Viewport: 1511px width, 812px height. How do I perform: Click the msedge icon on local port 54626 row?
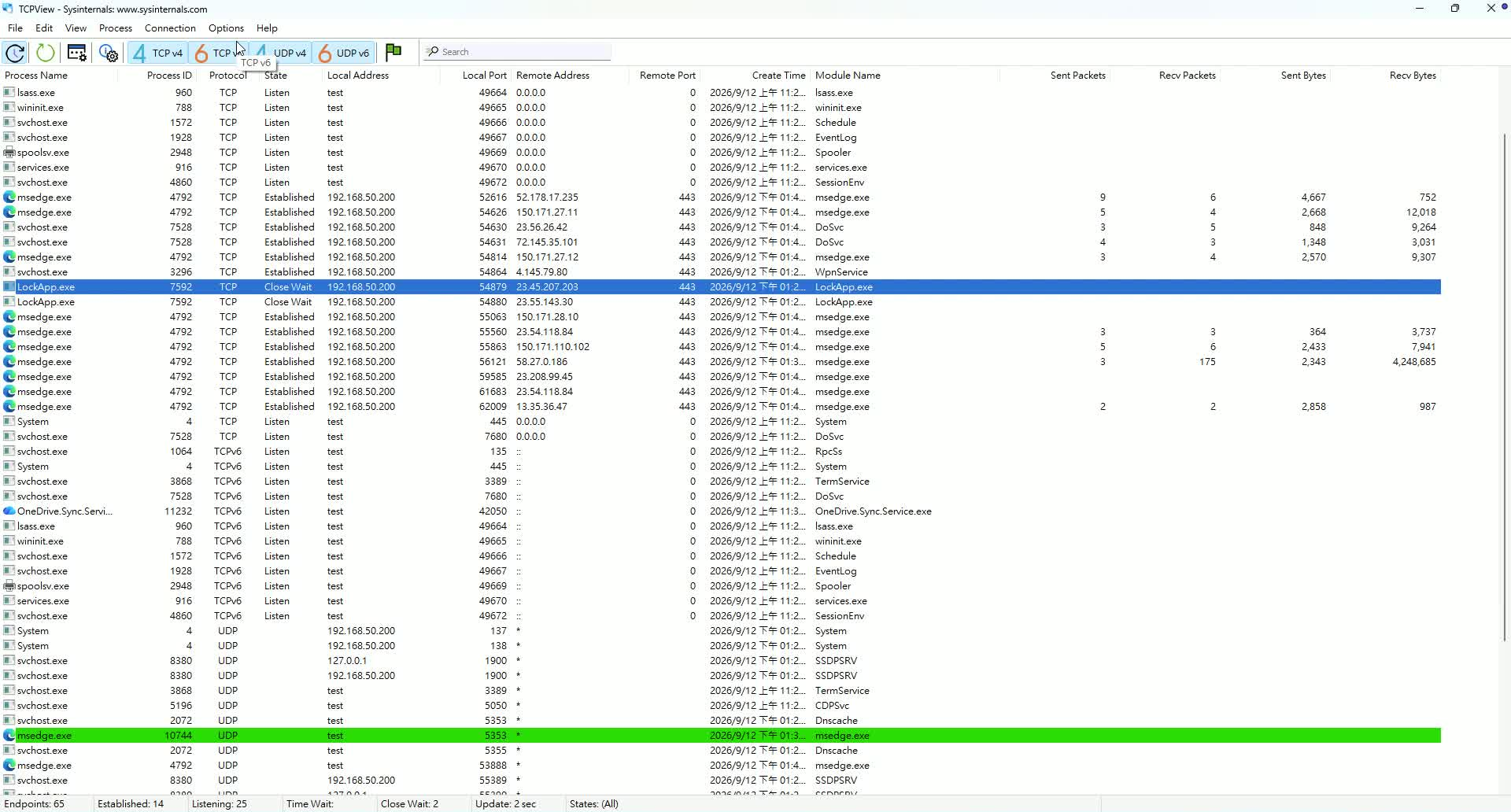(9, 212)
